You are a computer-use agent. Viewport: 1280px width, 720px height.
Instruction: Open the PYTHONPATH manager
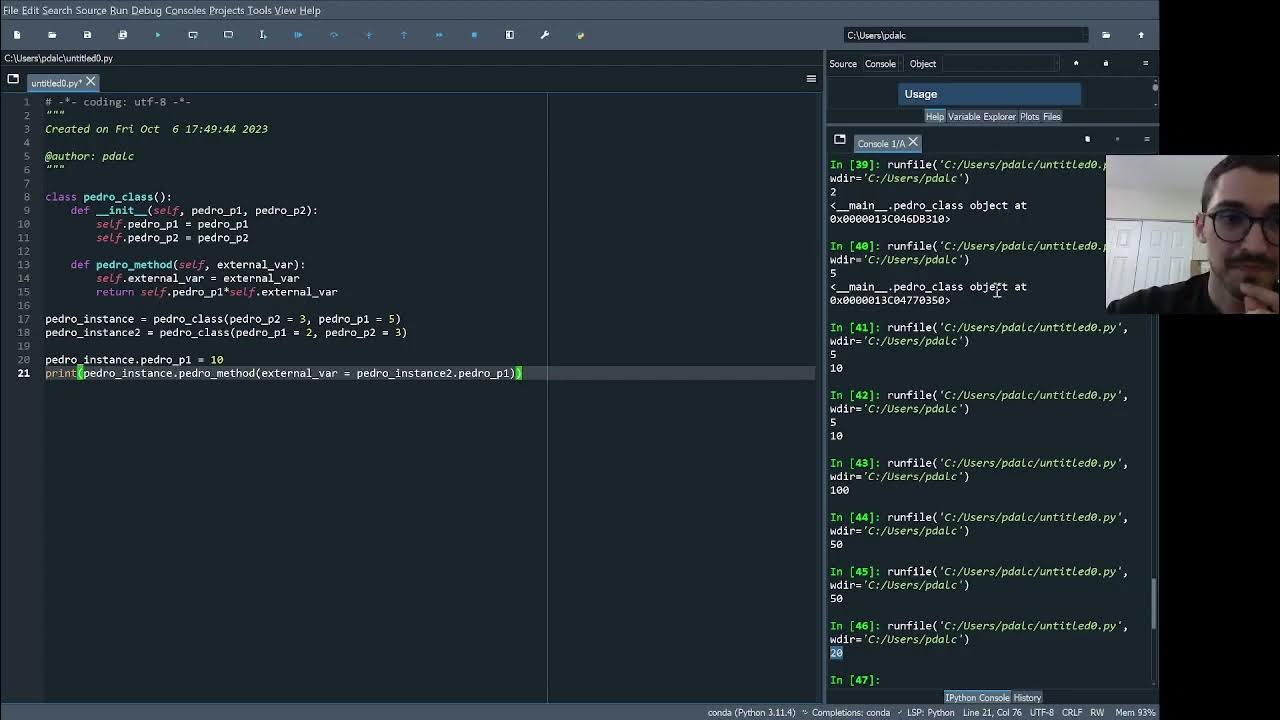580,35
